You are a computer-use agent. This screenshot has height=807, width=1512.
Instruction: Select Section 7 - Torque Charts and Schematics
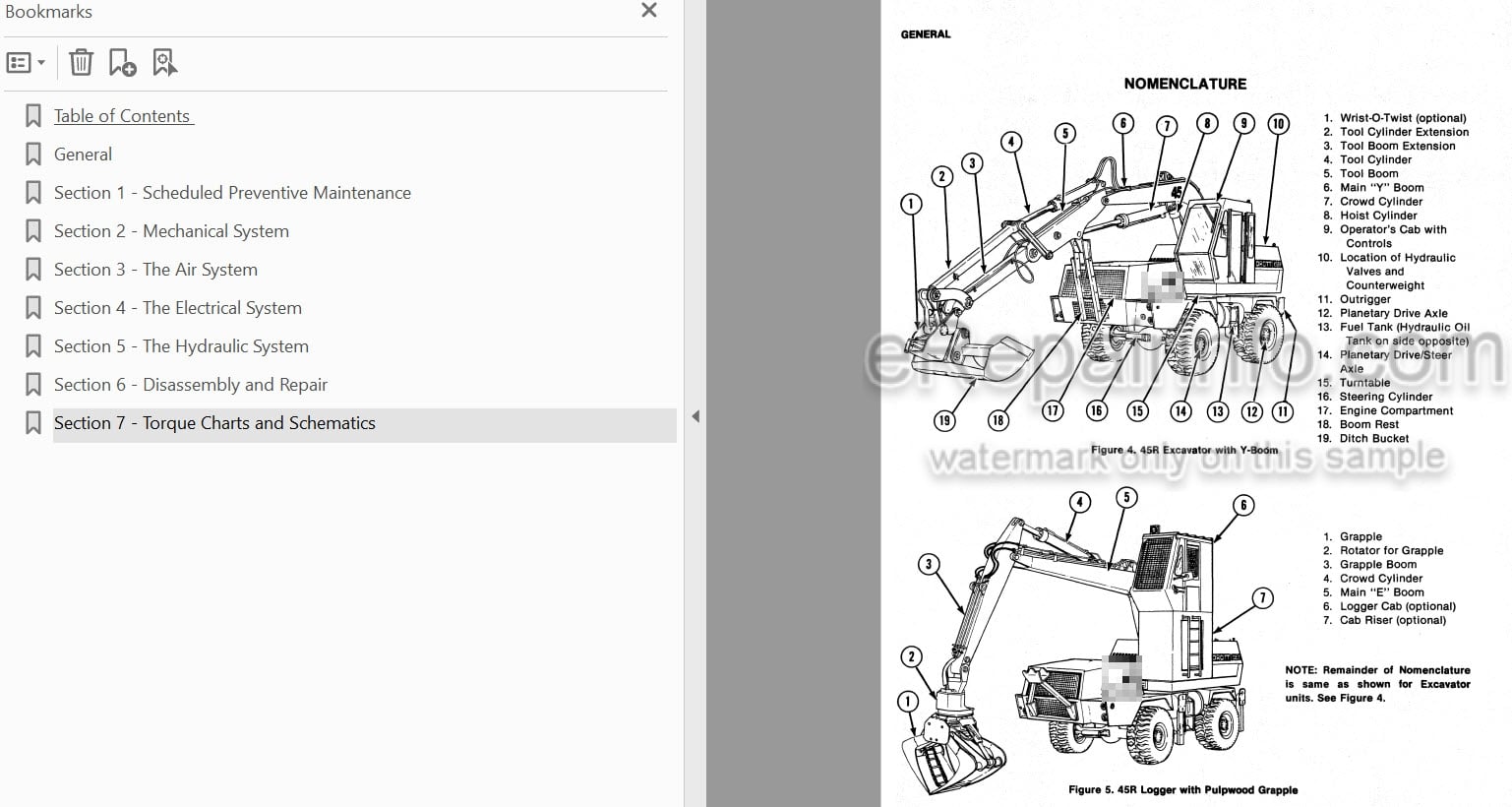point(214,423)
